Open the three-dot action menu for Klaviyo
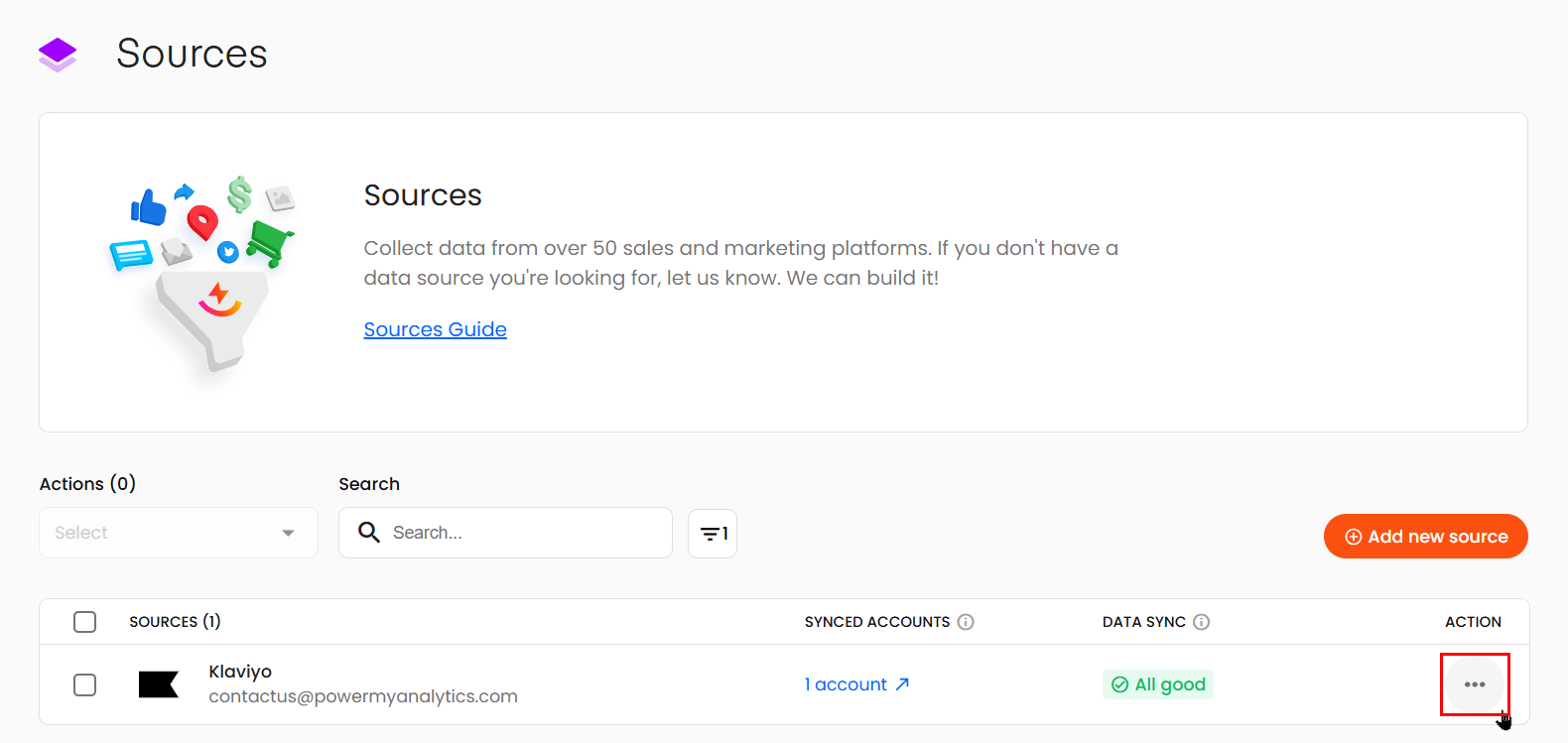The image size is (1568, 743). point(1474,684)
